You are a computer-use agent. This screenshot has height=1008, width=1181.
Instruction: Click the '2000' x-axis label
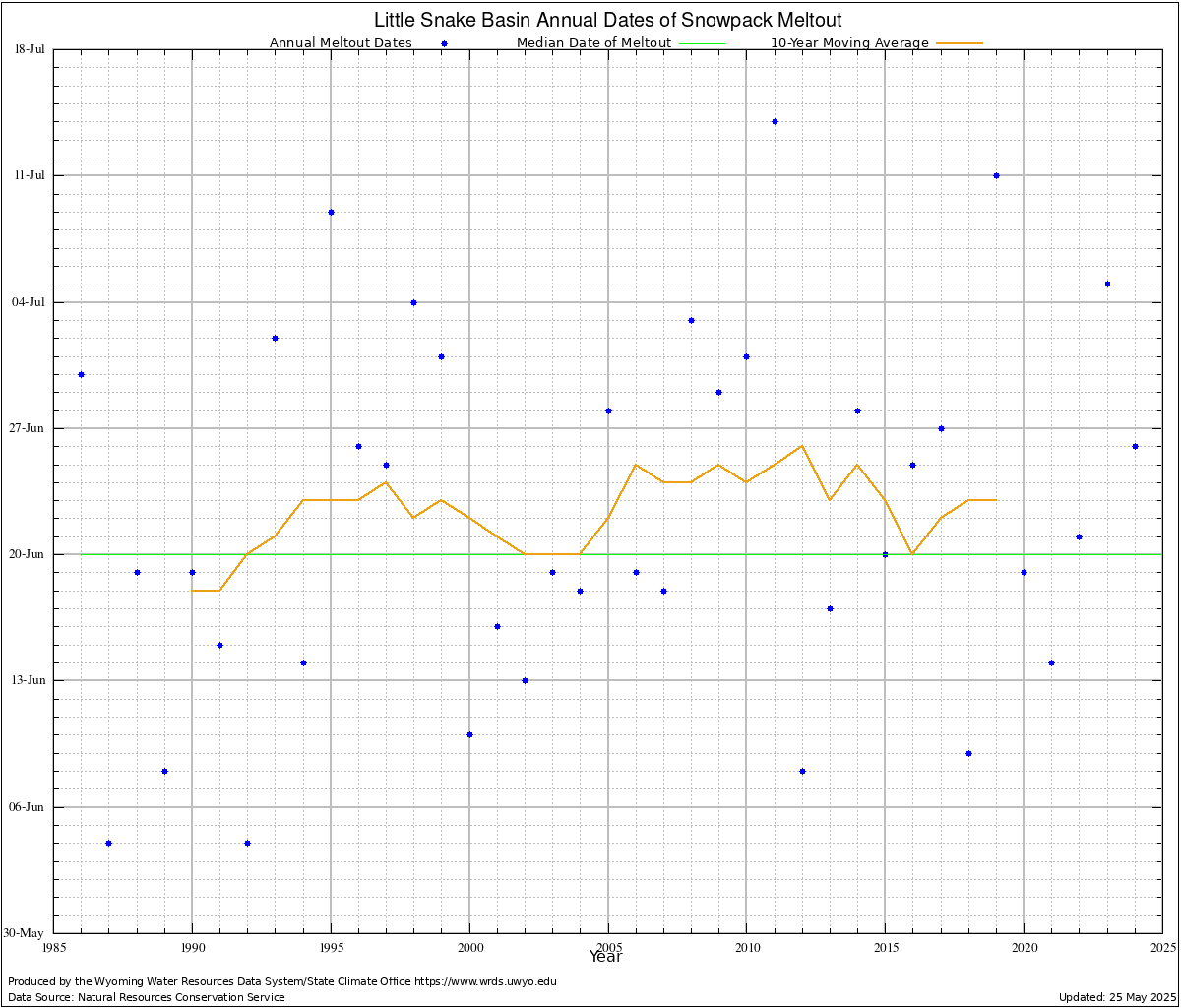coord(469,947)
